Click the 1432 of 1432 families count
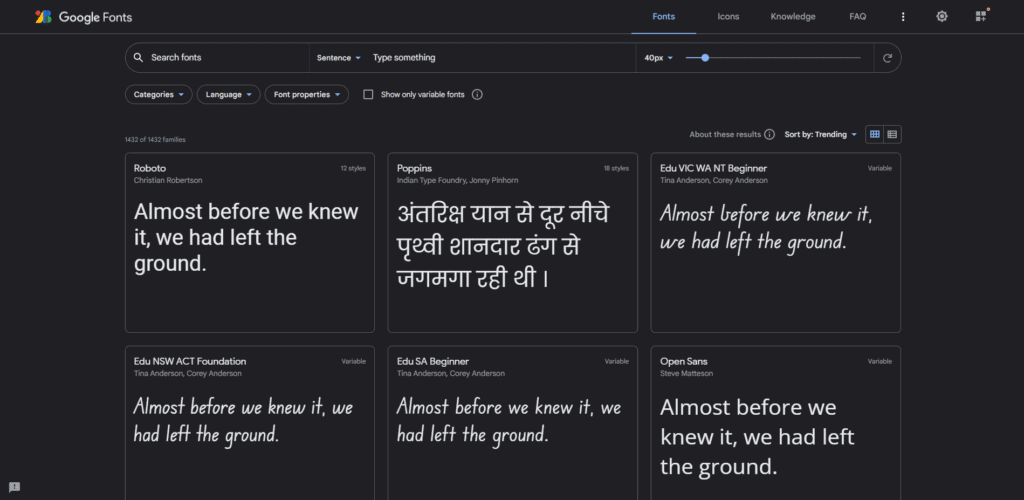The image size is (1024, 500). 155,140
